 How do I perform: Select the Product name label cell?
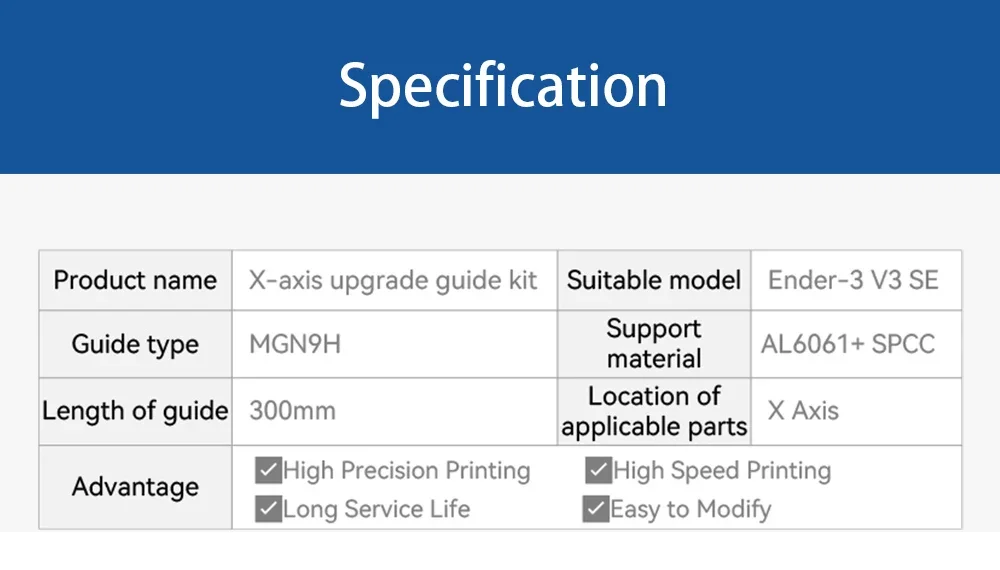tap(135, 281)
